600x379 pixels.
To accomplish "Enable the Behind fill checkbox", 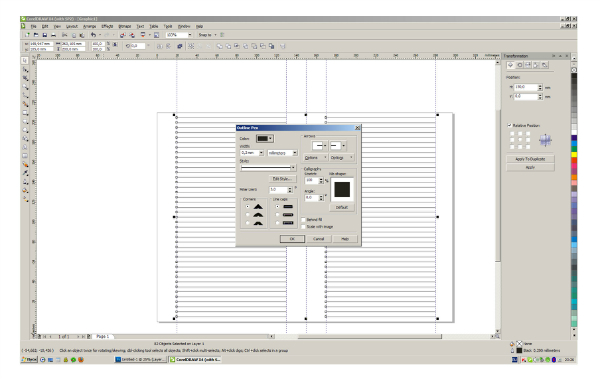I will 303,220.
